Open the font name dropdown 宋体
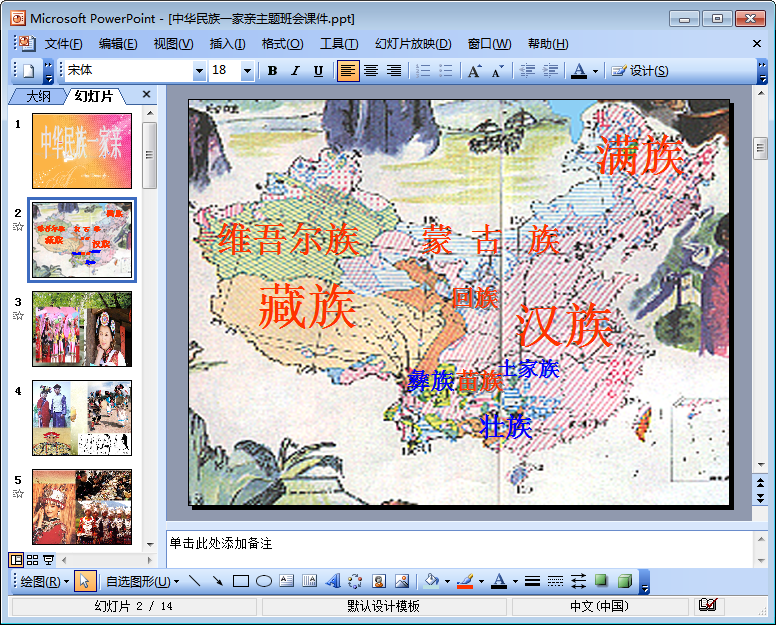 pyautogui.click(x=199, y=71)
